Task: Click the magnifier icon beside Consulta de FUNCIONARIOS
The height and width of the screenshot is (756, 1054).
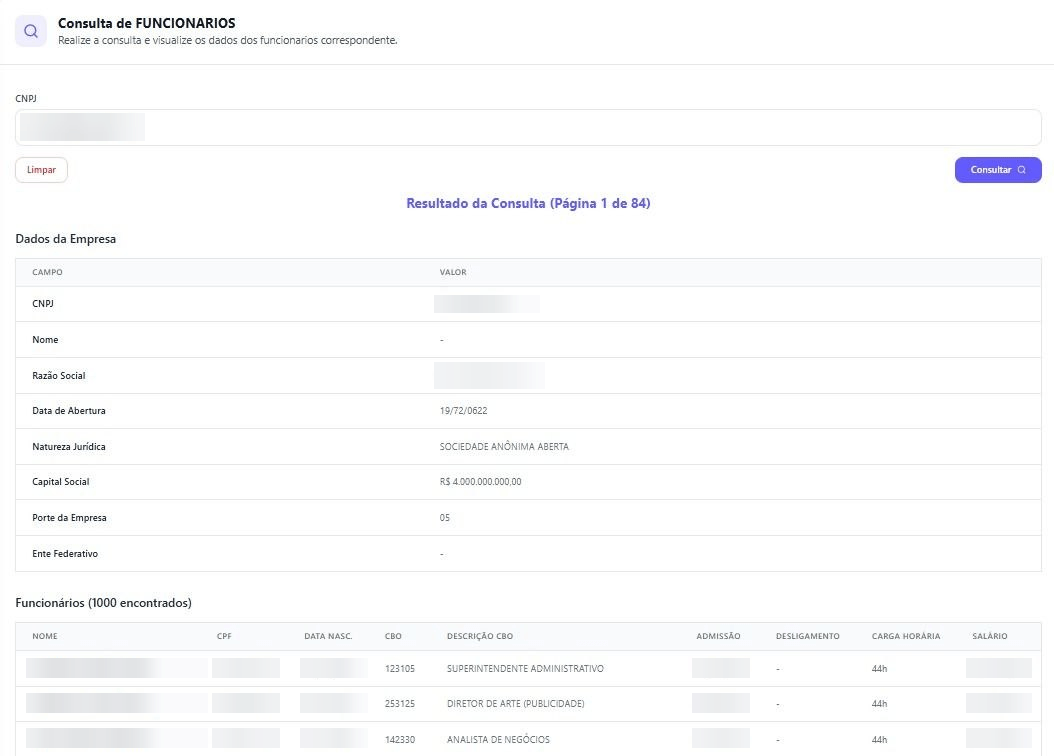Action: (x=31, y=31)
